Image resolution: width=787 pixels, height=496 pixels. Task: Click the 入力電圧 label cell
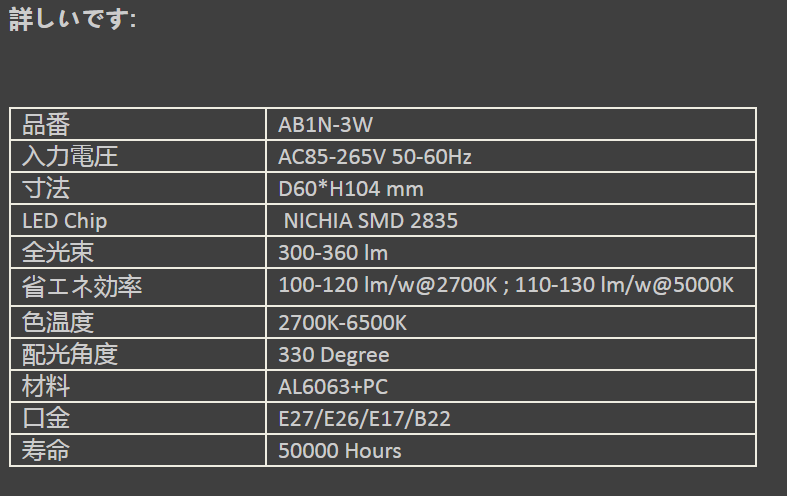coord(70,157)
